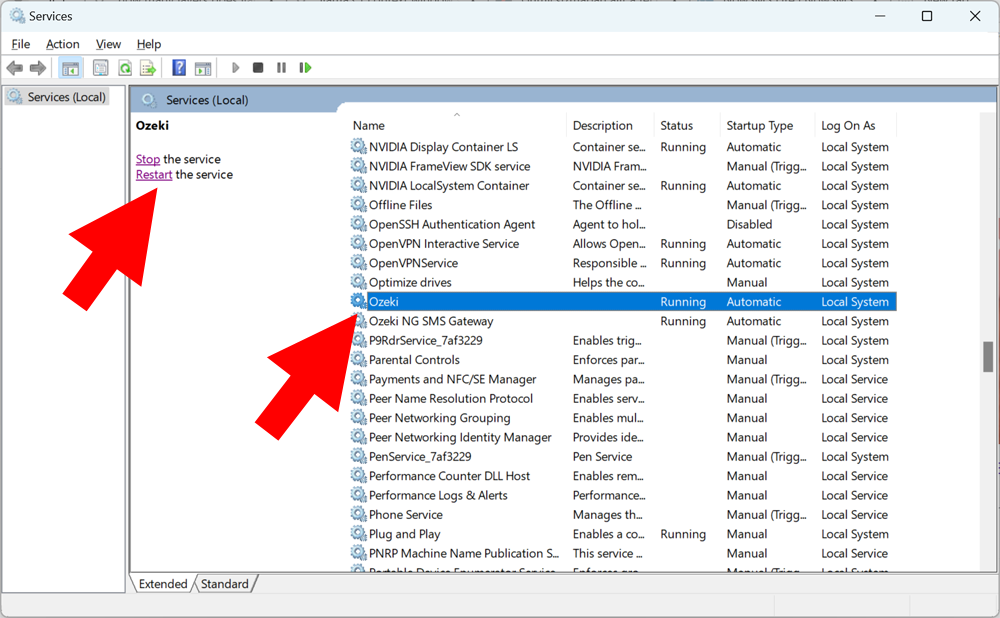
Task: Click the gear icon of Plug and Play
Action: (359, 533)
